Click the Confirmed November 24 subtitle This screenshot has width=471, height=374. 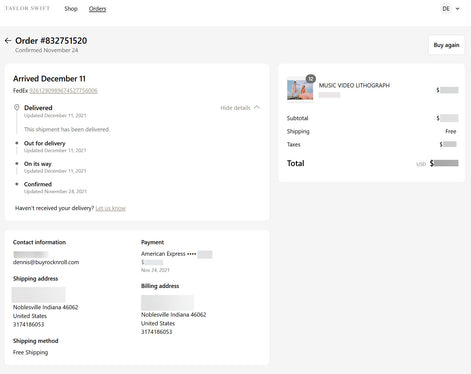point(47,50)
